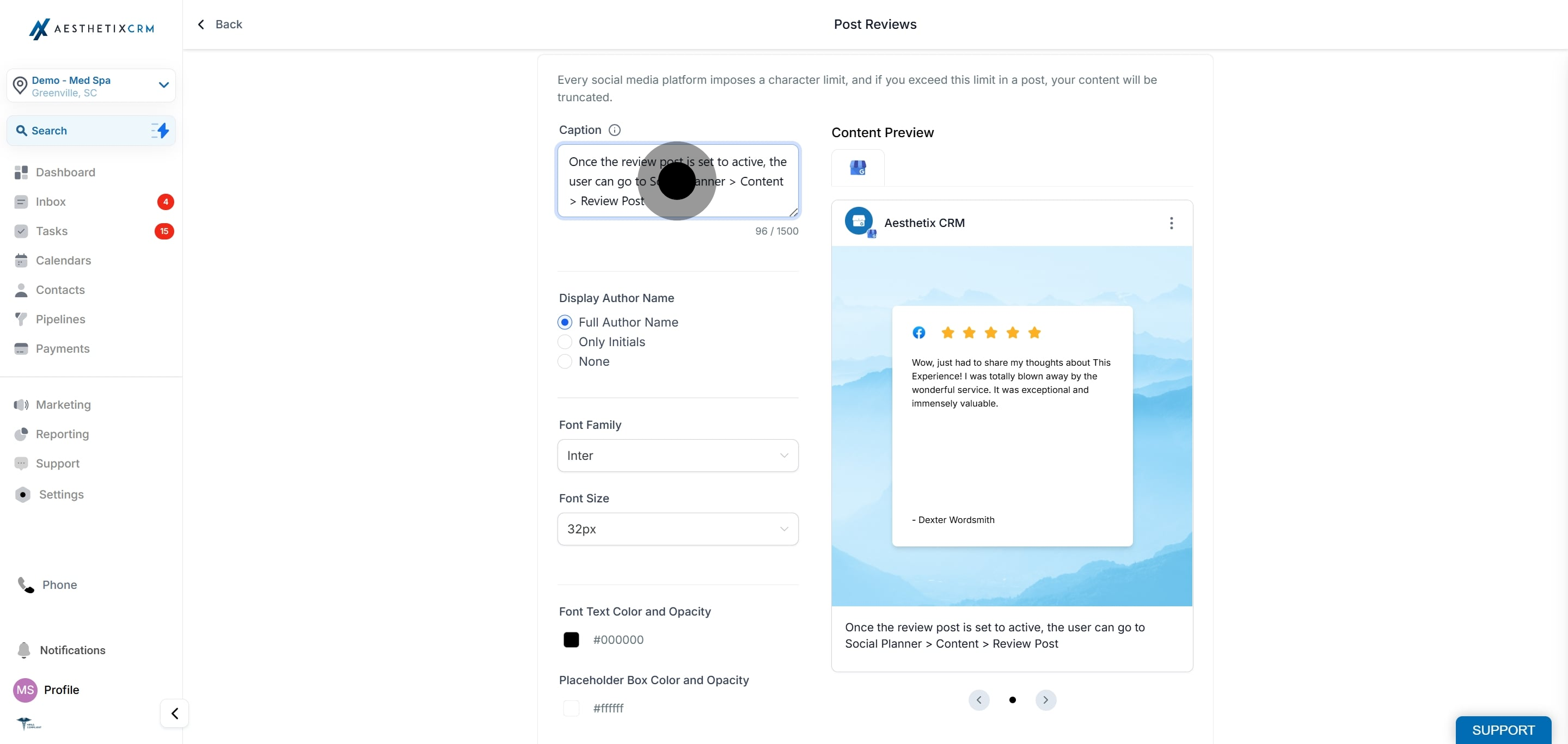Viewport: 1568px width, 744px height.
Task: Click the SUPPORT button
Action: pos(1503,730)
